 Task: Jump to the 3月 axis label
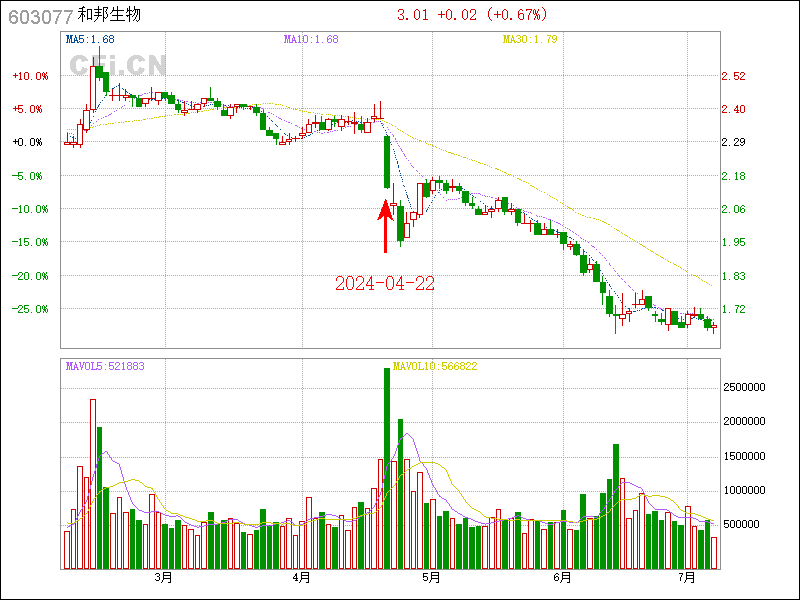pyautogui.click(x=164, y=577)
